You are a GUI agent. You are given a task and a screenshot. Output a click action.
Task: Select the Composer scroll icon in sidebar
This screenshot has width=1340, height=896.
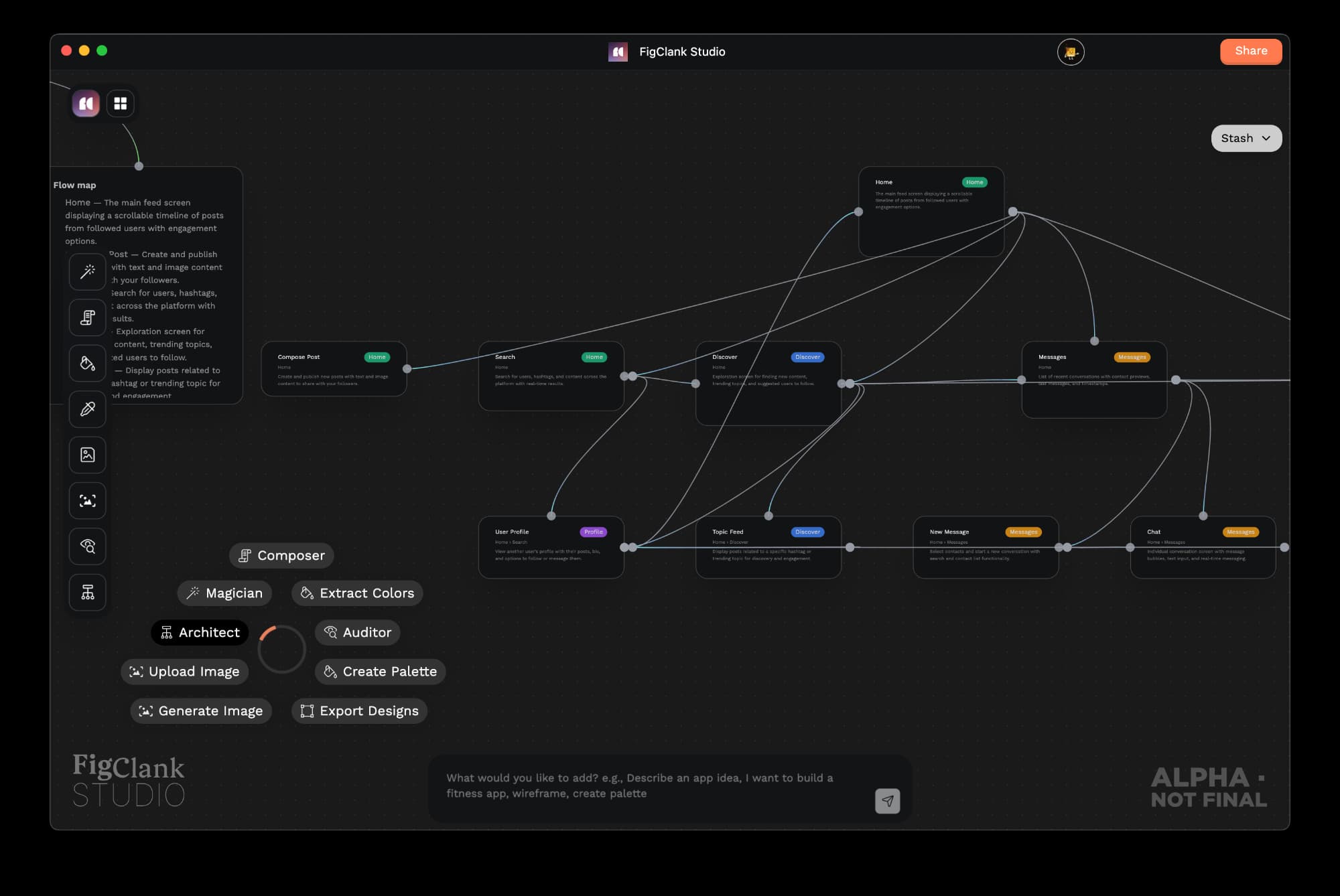(x=88, y=317)
